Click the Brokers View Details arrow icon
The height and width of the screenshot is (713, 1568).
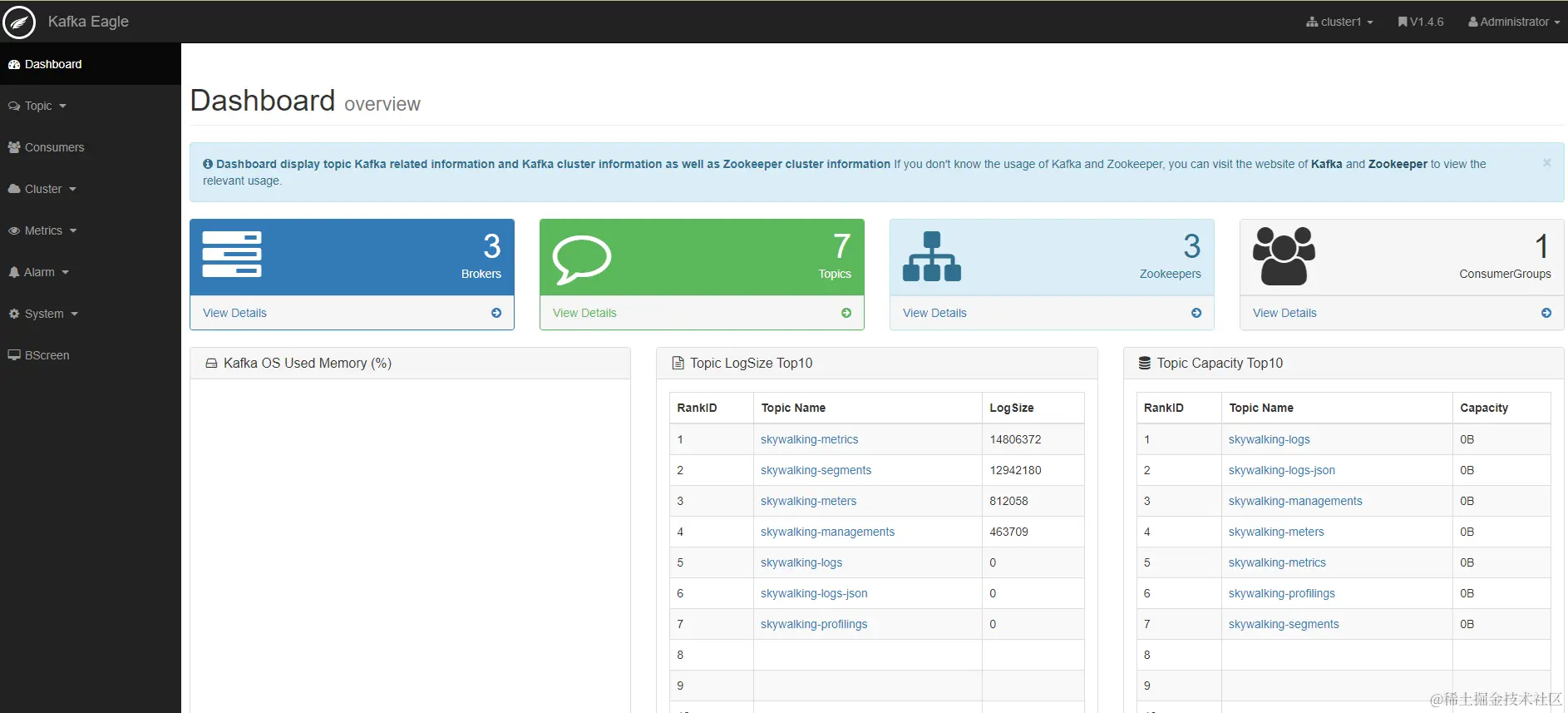496,313
